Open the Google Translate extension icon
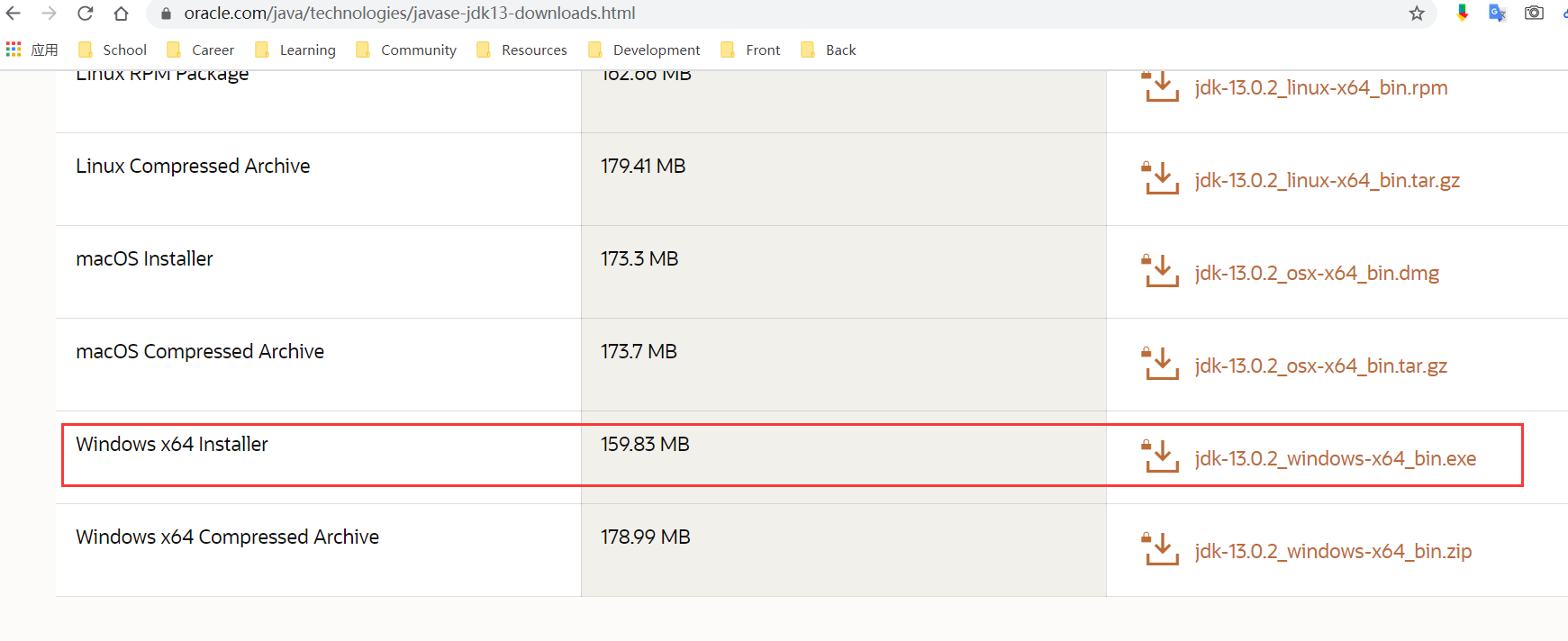Viewport: 1568px width, 641px height. [x=1498, y=14]
